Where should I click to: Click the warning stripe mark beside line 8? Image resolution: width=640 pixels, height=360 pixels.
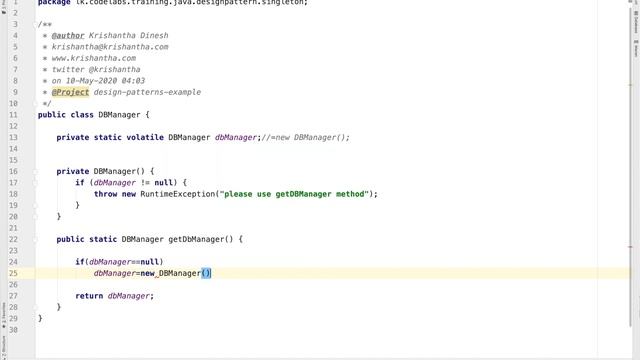click(631, 85)
